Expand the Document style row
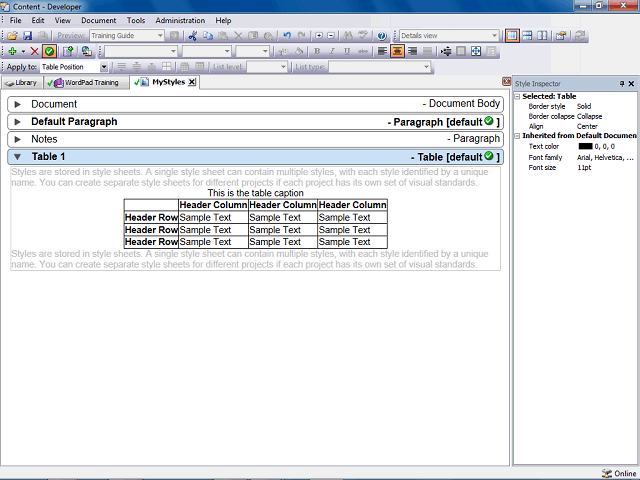640x480 pixels. coord(18,104)
